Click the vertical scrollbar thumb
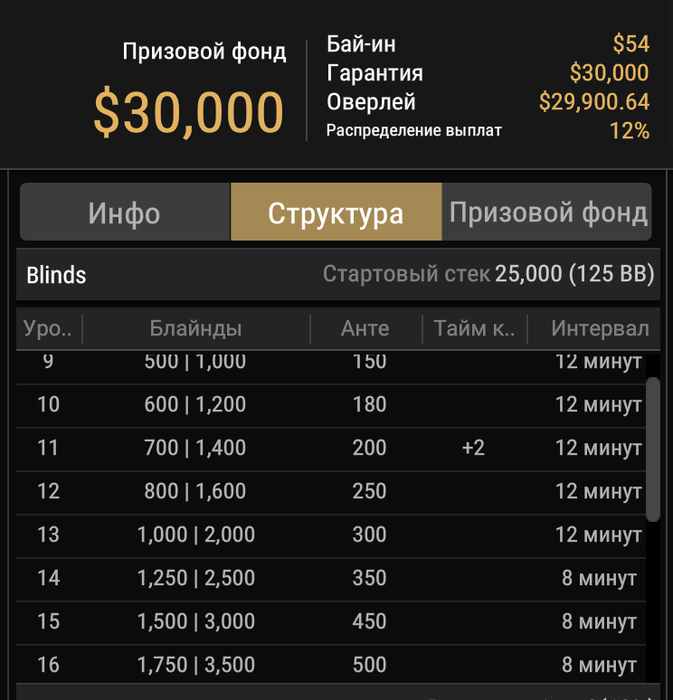 point(653,449)
